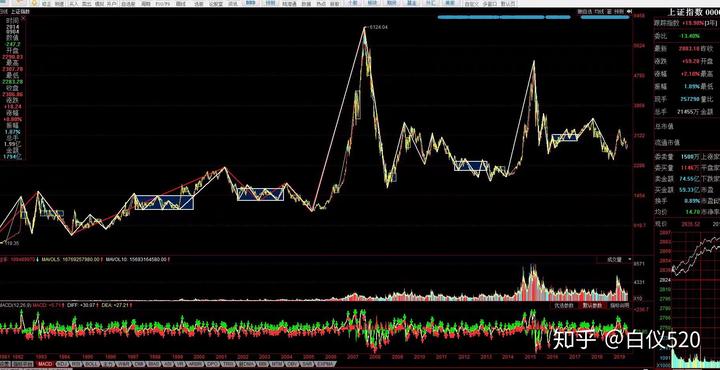Click the 指标说明 button in MACD panel

click(x=619, y=305)
